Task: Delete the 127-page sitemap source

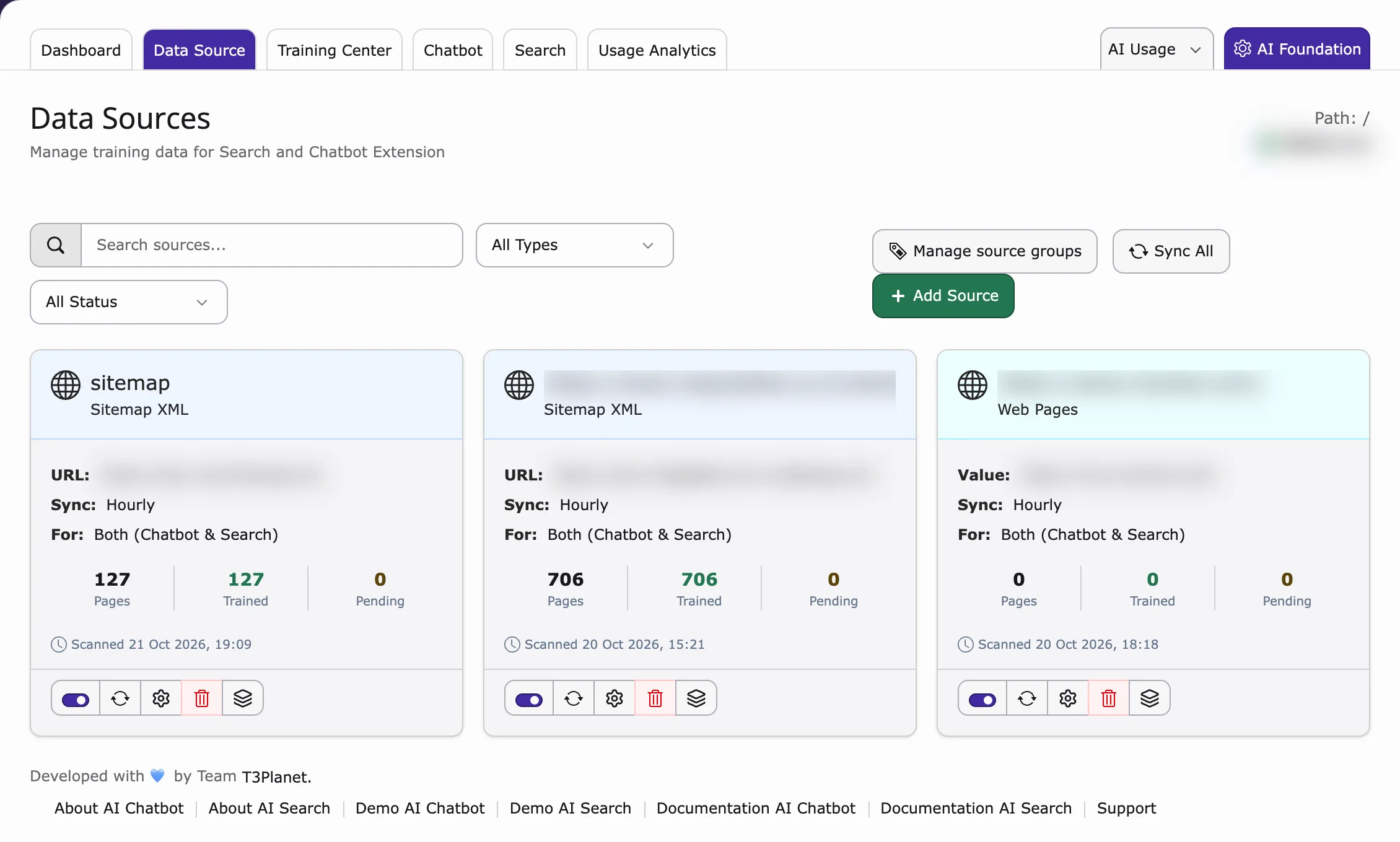Action: (202, 698)
